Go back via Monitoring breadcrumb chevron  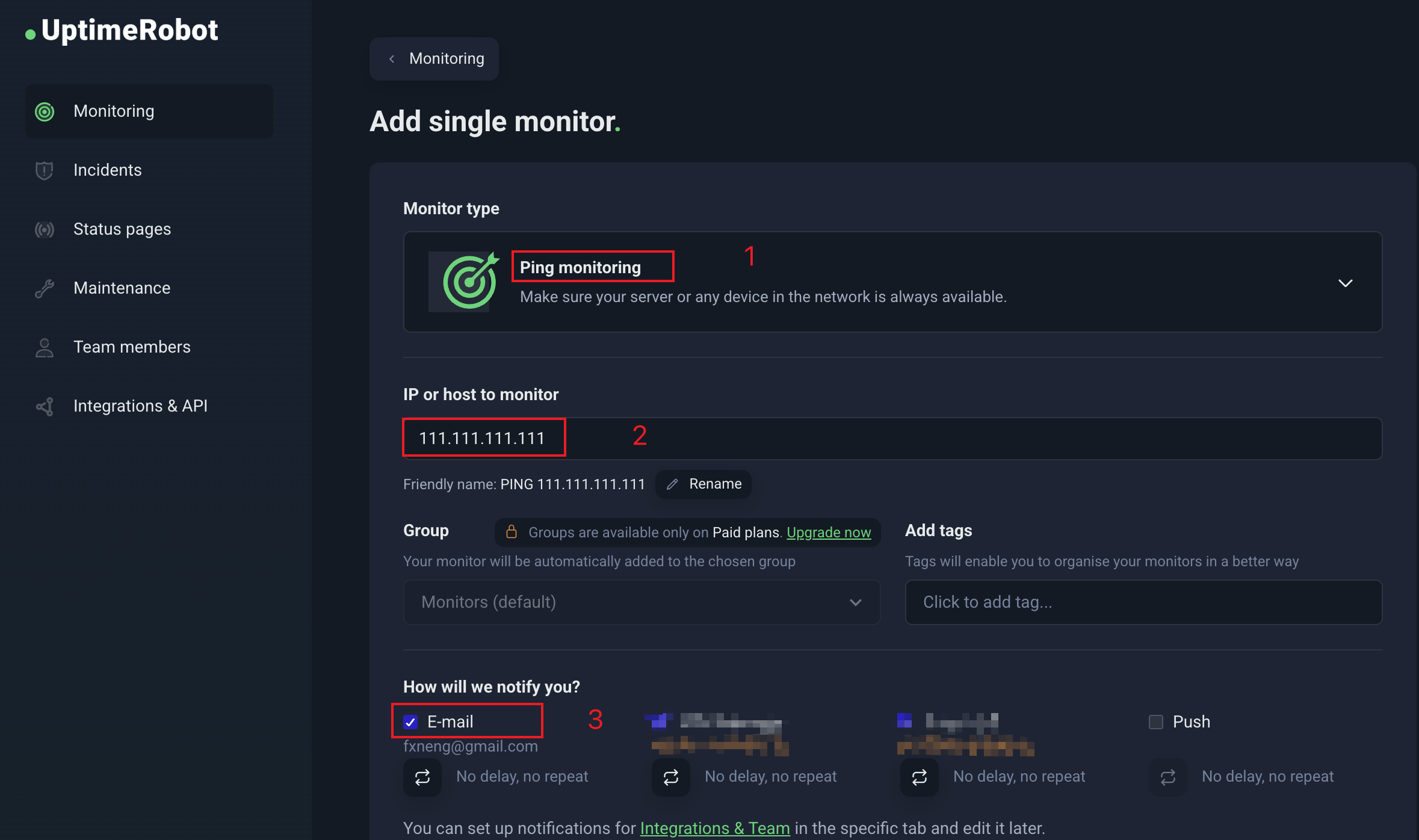coord(392,58)
